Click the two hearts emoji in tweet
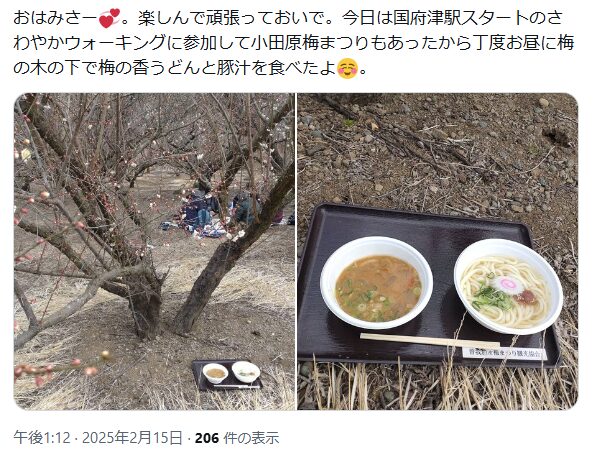 (x=109, y=19)
